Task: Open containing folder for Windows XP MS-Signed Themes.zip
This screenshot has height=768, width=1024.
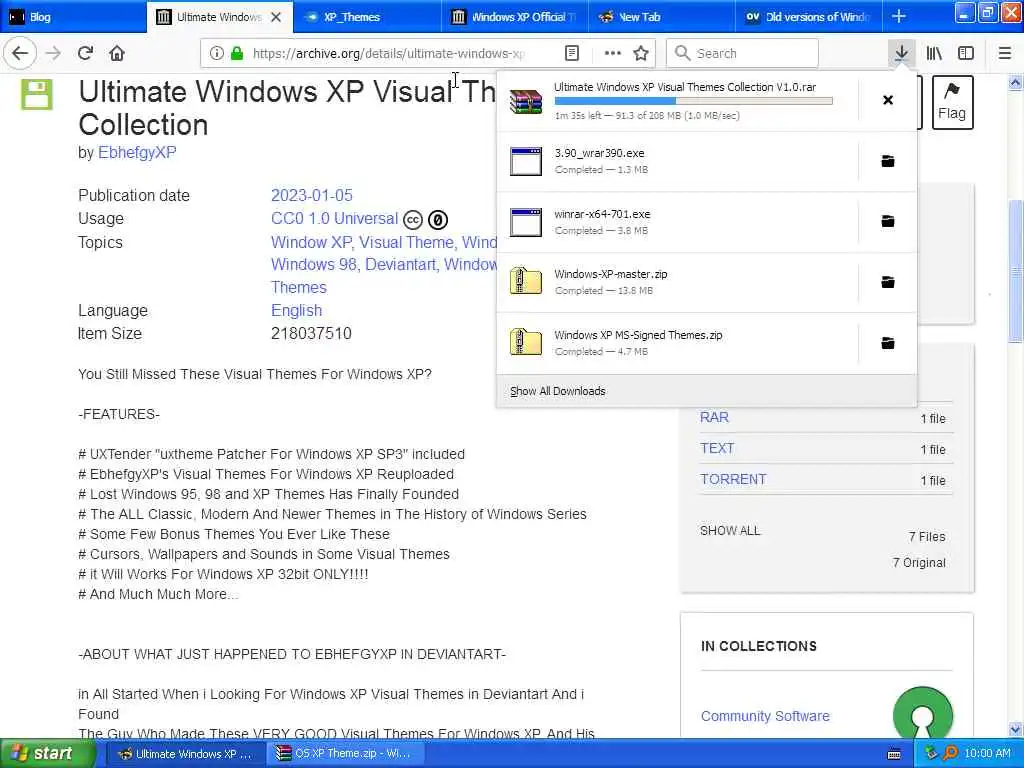Action: coord(888,343)
